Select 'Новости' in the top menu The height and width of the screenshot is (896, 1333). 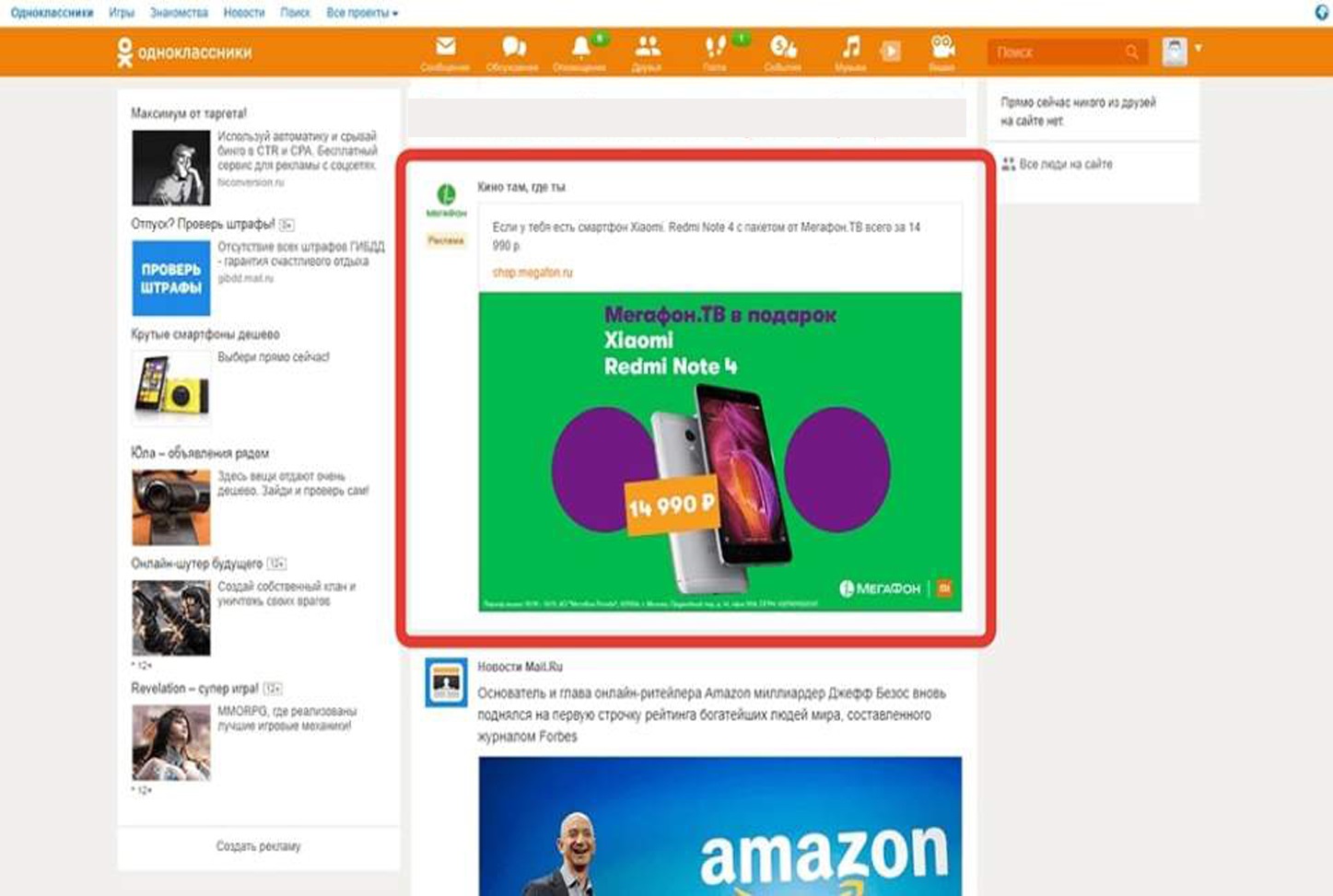[244, 13]
